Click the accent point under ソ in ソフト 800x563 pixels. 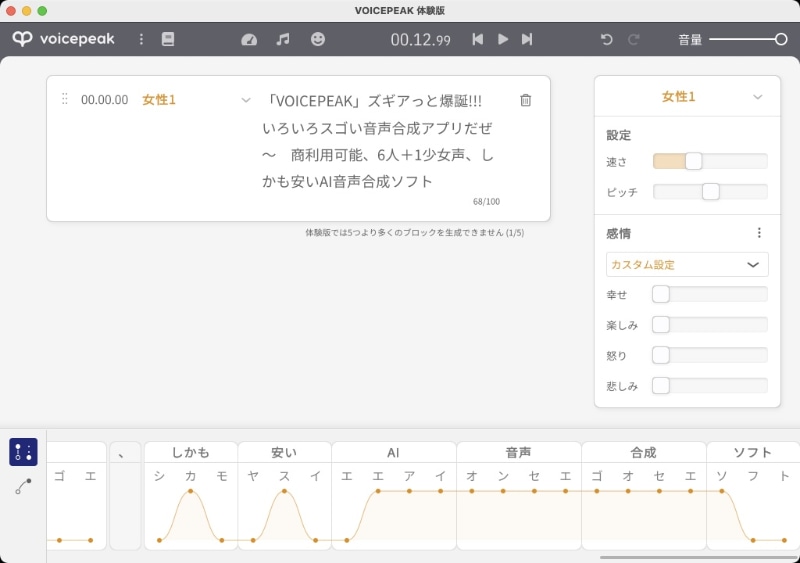coord(721,491)
